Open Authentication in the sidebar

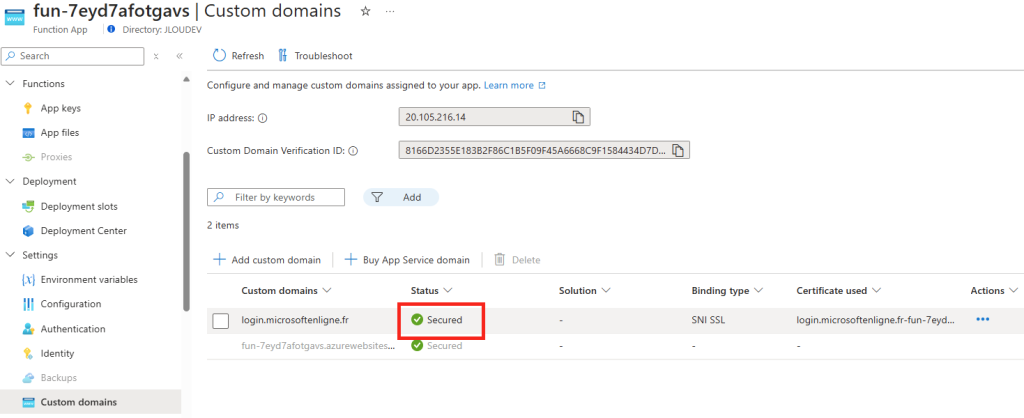[72, 329]
